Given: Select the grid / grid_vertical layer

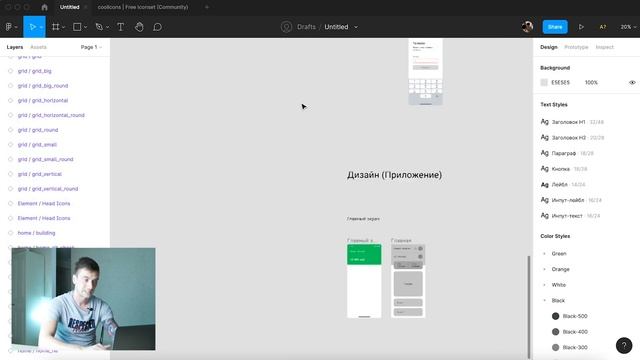Looking at the screenshot, I should click(40, 174).
